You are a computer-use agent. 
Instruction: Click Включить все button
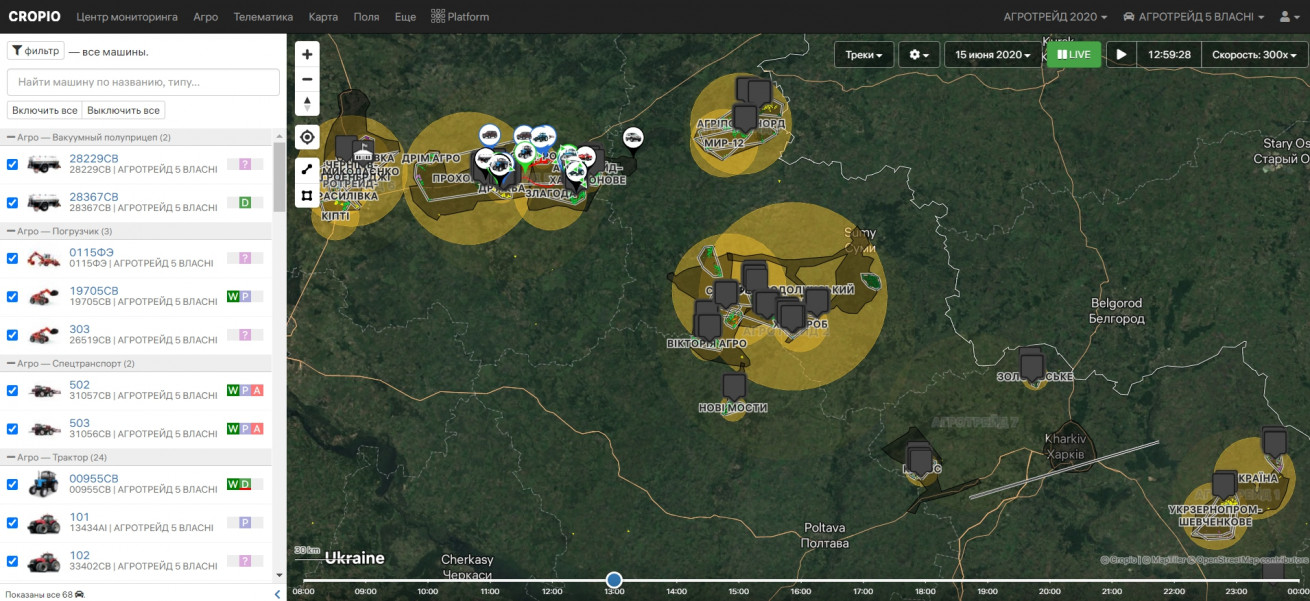click(x=44, y=110)
